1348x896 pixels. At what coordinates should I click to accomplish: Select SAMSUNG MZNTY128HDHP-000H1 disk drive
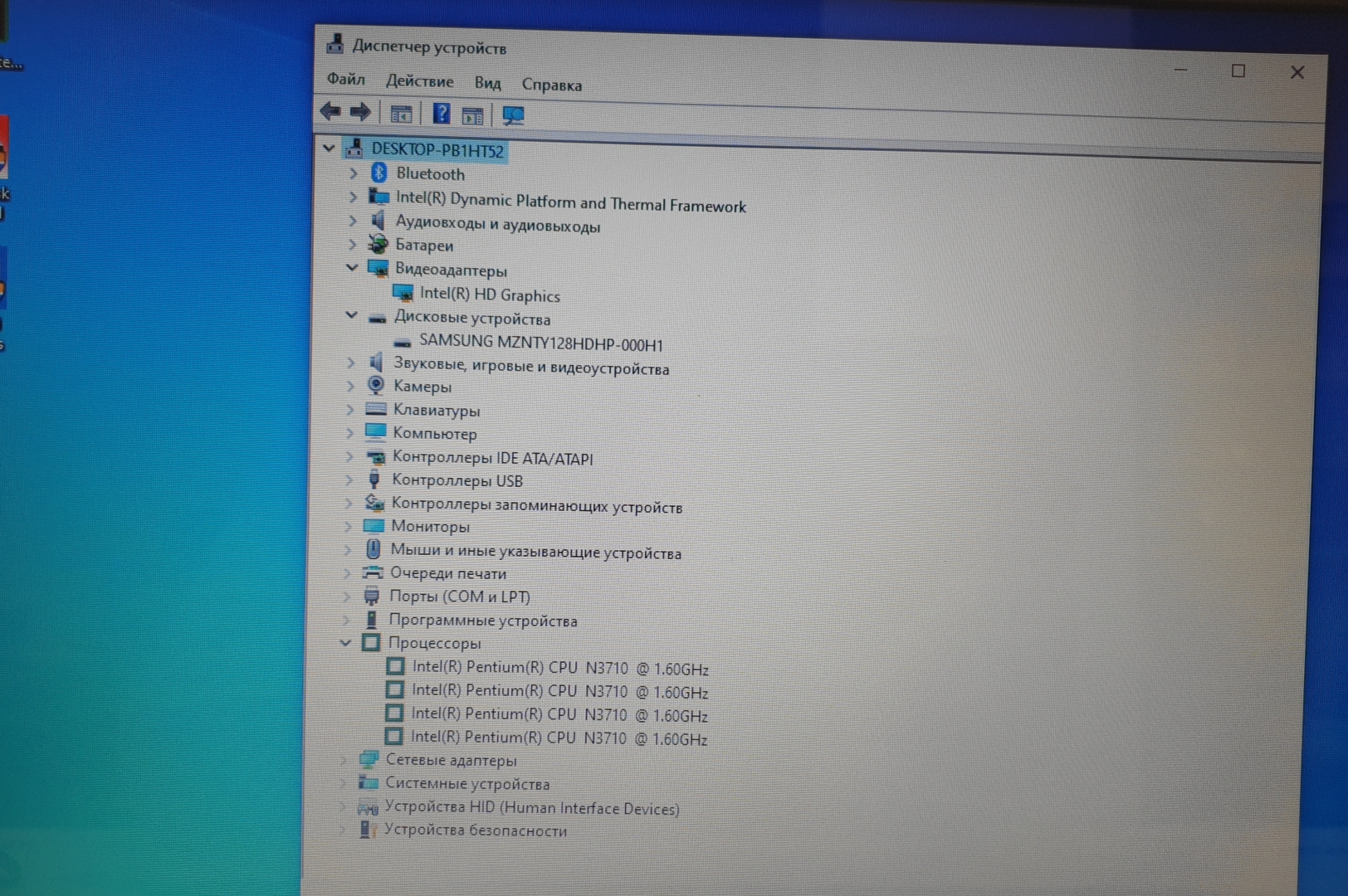(x=540, y=342)
